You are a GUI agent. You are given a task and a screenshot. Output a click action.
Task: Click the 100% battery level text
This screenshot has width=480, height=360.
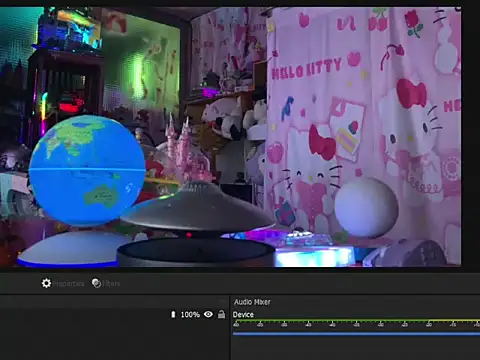coord(190,315)
